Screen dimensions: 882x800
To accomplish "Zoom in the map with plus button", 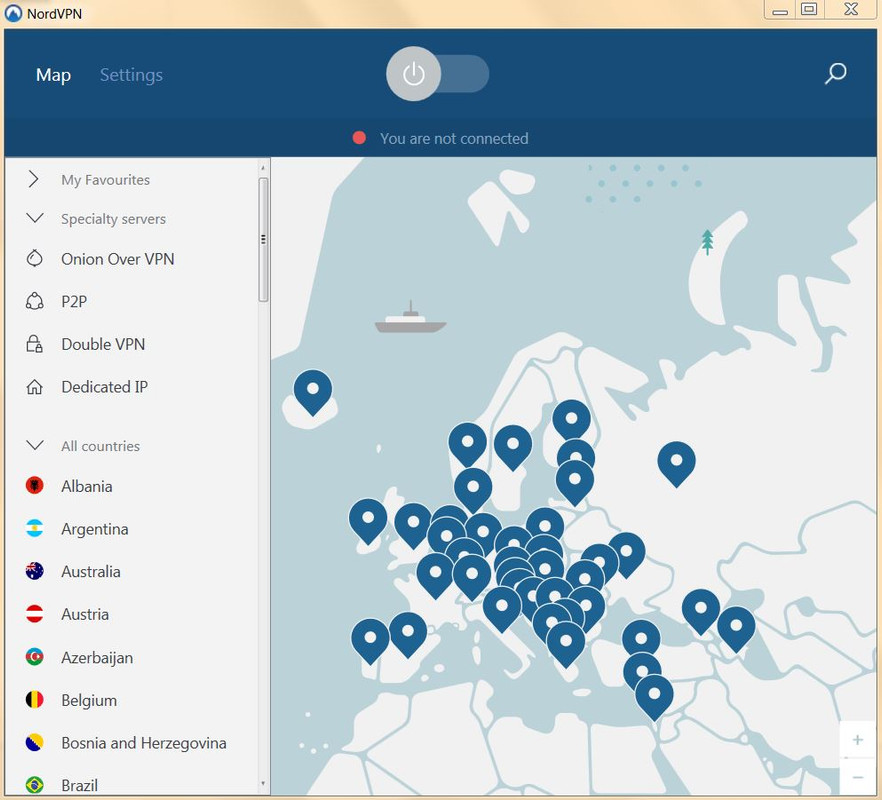I will pyautogui.click(x=857, y=739).
